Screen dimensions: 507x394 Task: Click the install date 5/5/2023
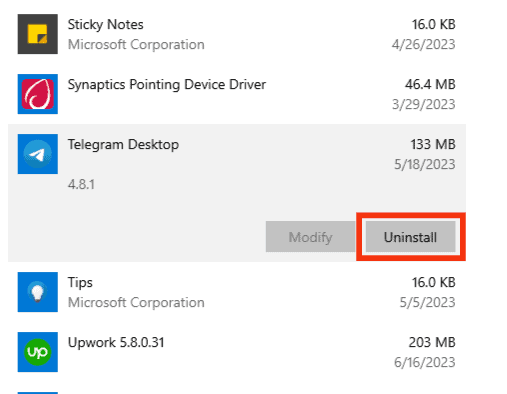(x=428, y=302)
